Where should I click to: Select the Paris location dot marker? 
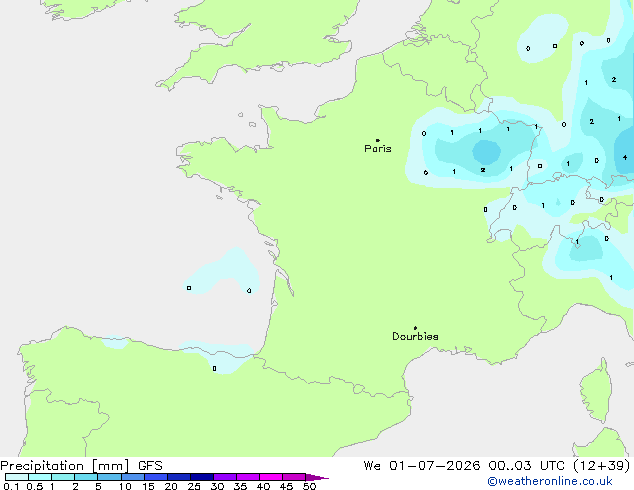378,140
